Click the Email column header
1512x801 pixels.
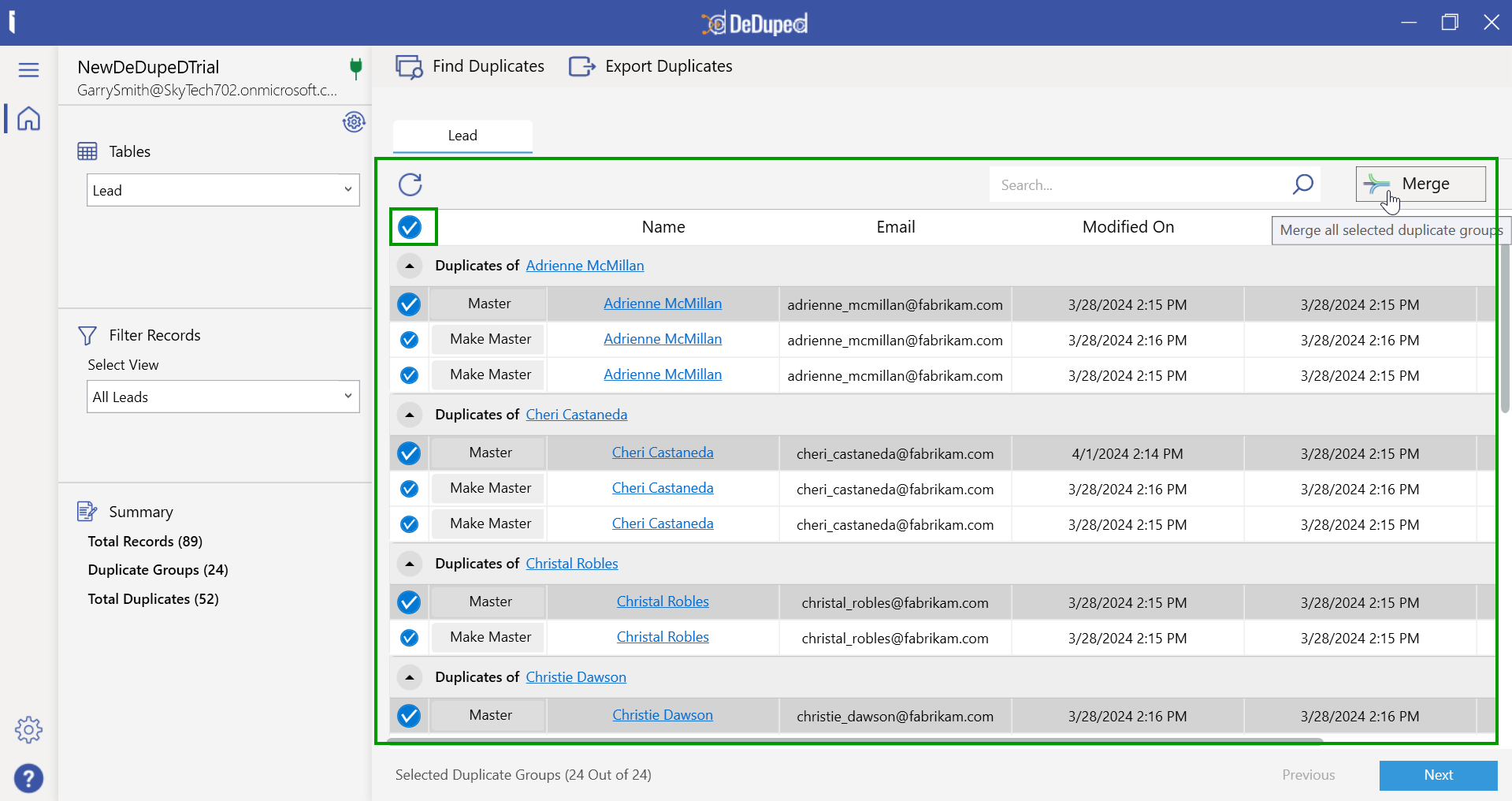tap(896, 227)
